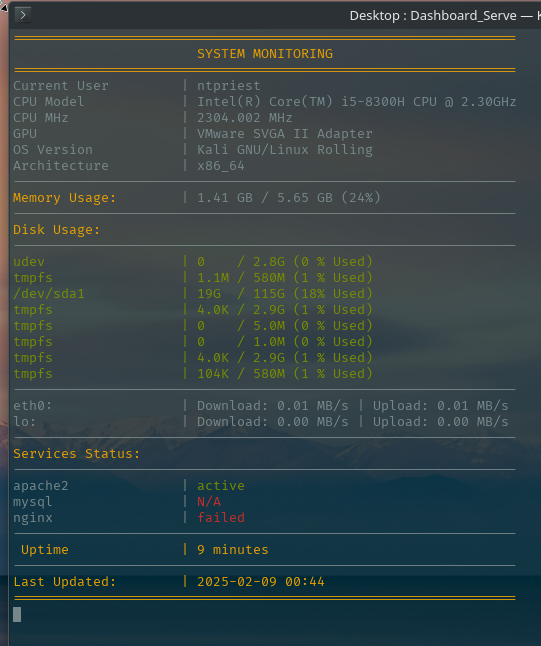541x646 pixels.
Task: Select the "Intel(R) Core(TM) i5-8300H" value
Action: pyautogui.click(x=301, y=102)
